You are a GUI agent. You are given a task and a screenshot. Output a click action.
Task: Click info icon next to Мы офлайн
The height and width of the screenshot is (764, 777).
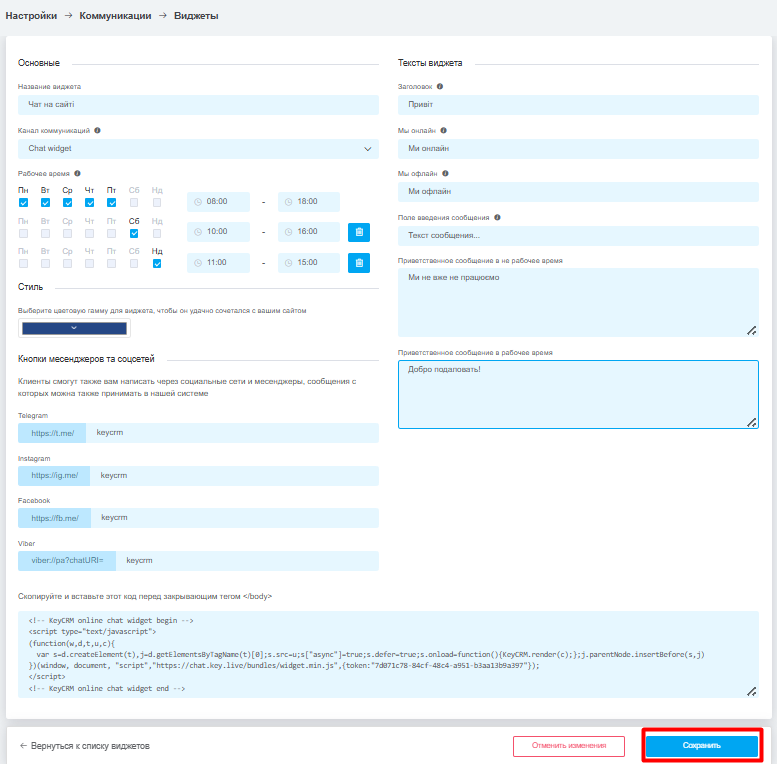tap(445, 173)
